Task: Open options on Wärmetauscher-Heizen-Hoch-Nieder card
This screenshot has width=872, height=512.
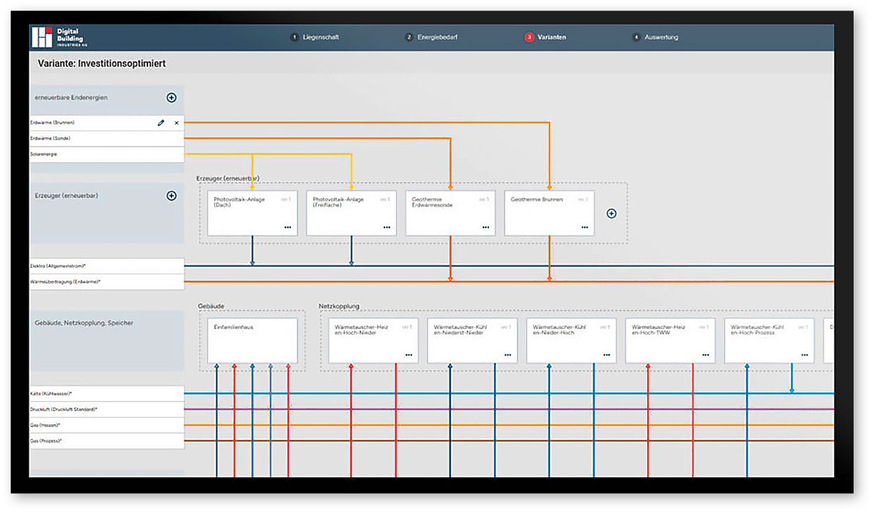Action: coord(408,355)
